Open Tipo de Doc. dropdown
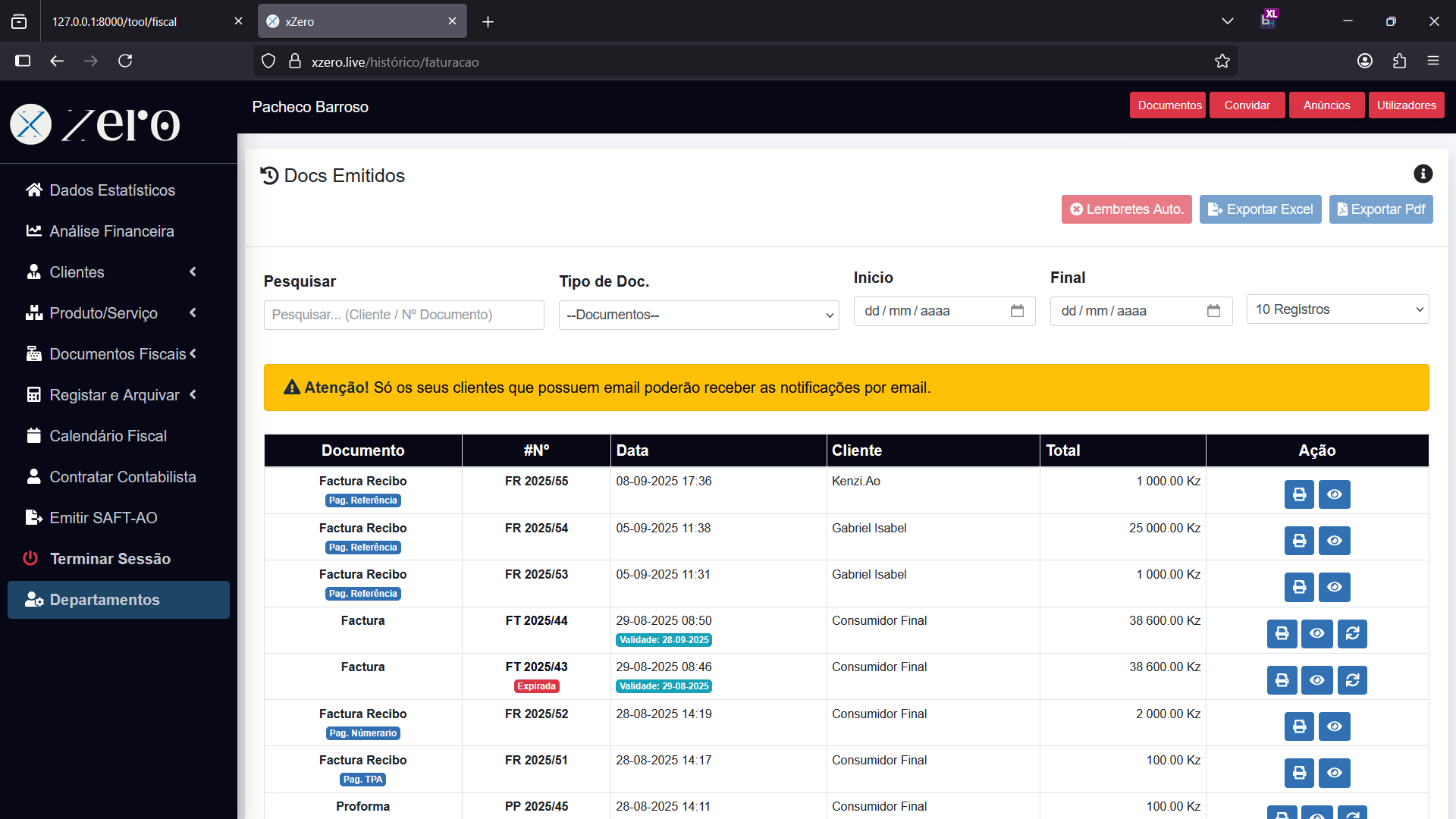The image size is (1456, 819). [698, 315]
